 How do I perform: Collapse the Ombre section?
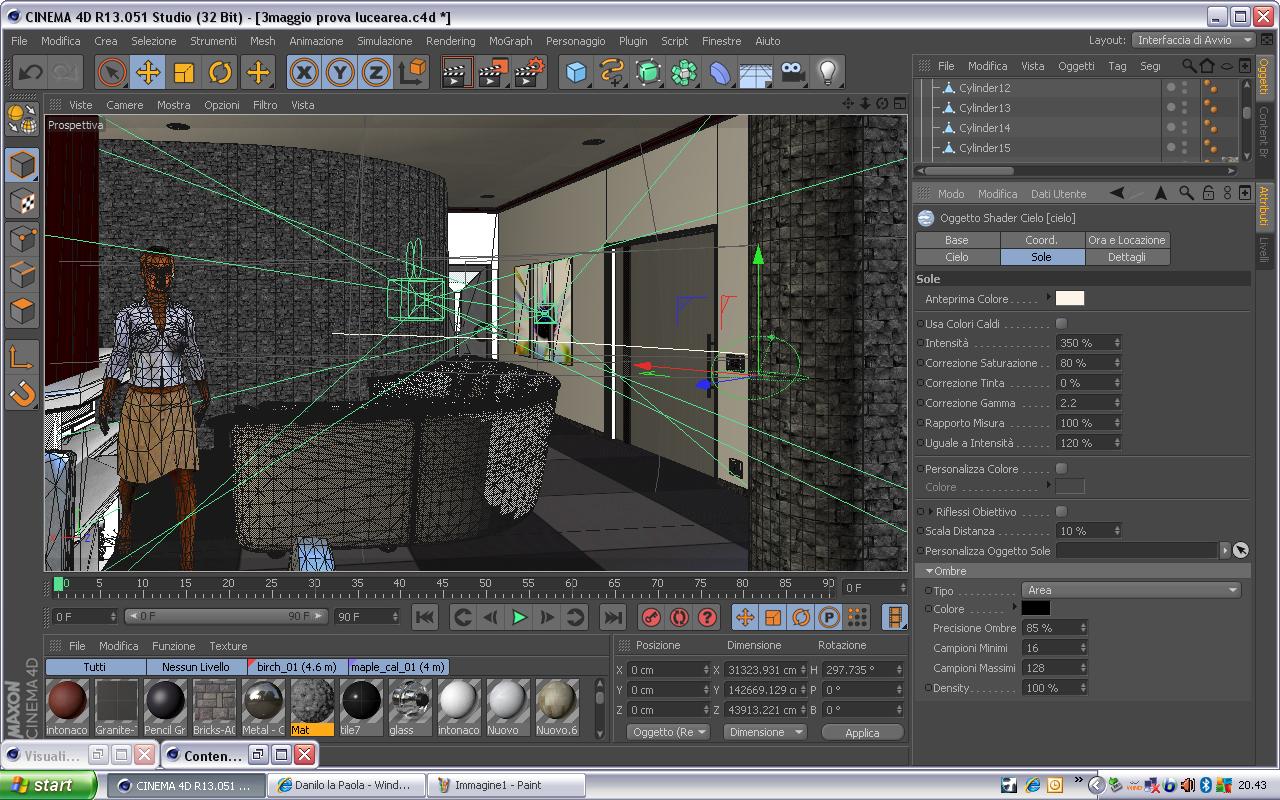929,571
